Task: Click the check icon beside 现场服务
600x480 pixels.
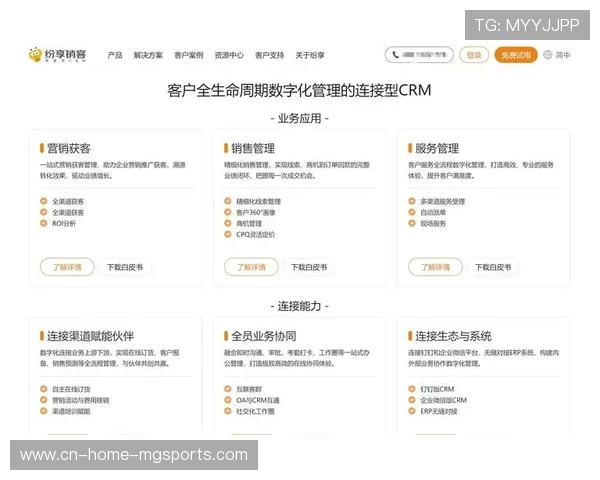Action: [x=412, y=223]
